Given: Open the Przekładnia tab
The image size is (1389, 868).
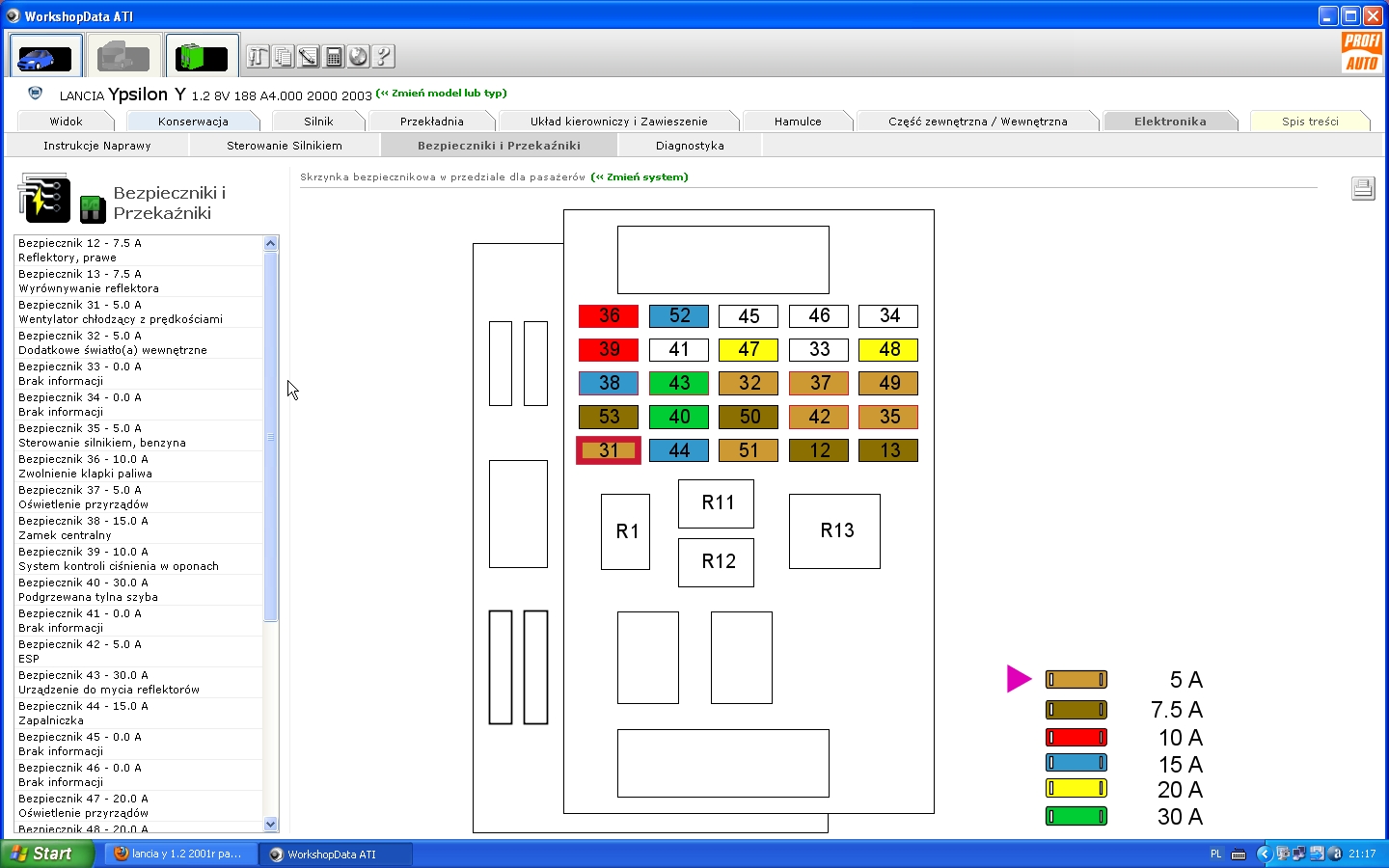Looking at the screenshot, I should 431,122.
